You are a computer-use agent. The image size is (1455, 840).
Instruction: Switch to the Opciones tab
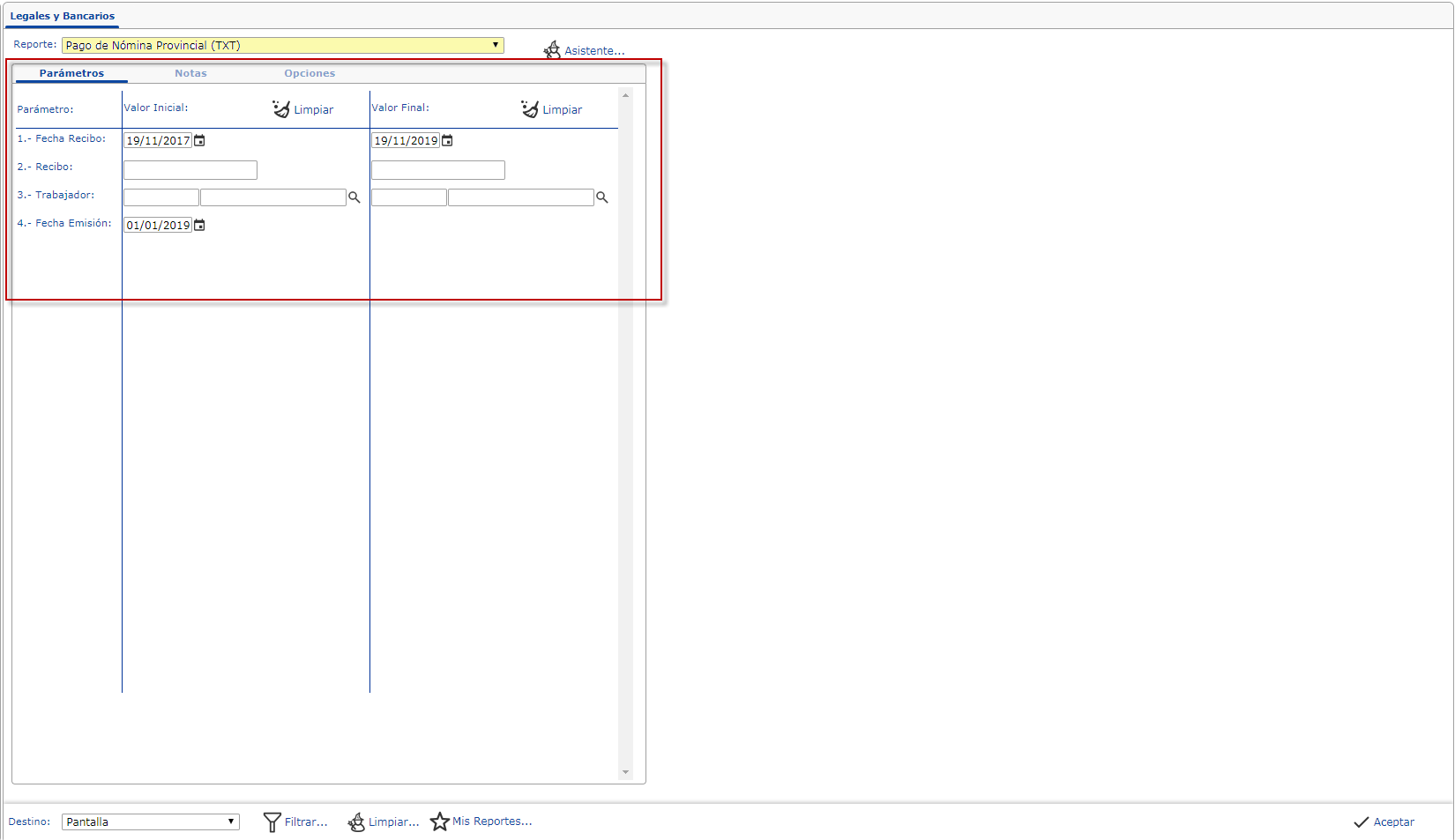310,73
